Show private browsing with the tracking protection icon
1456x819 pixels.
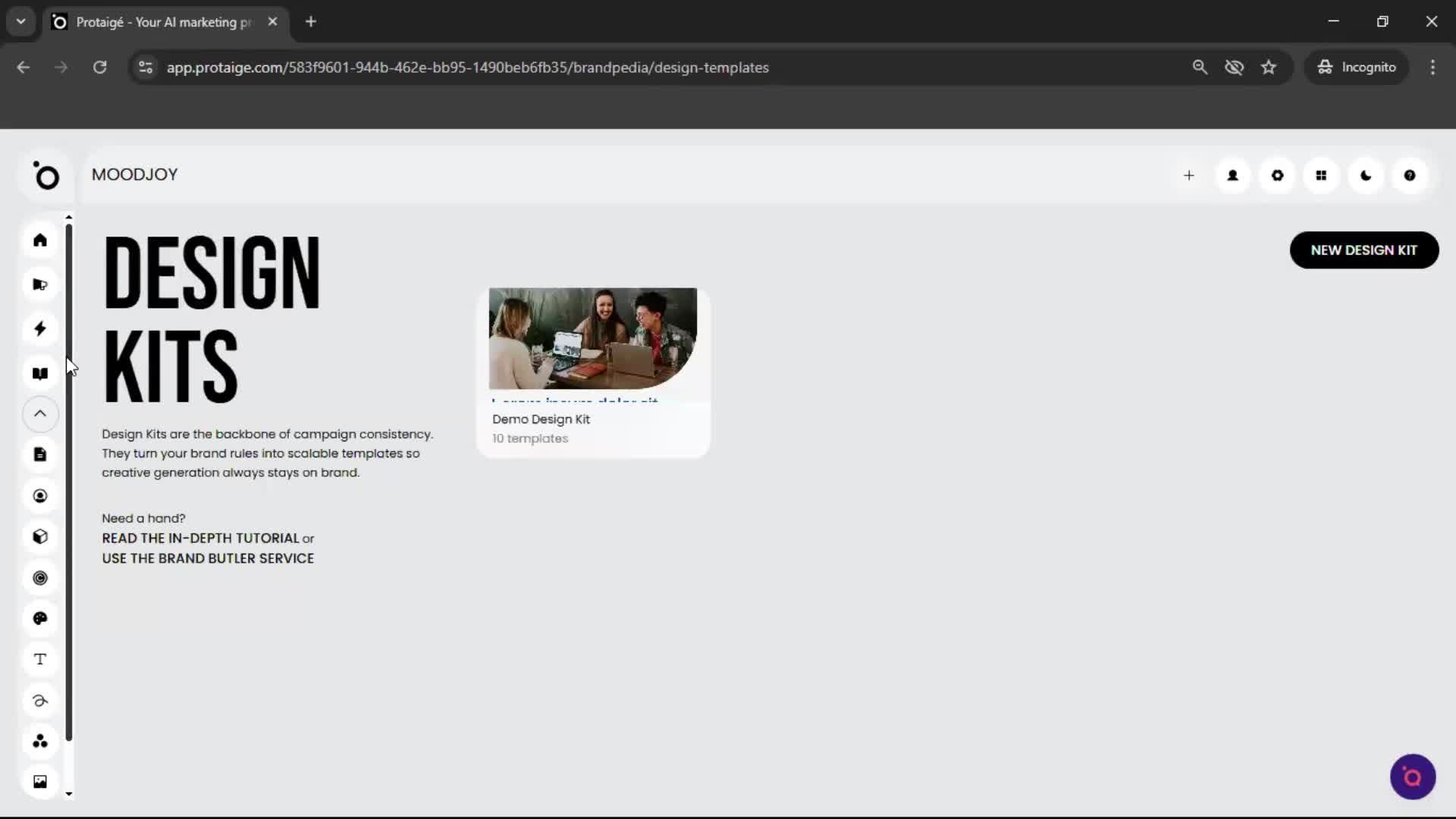(1235, 67)
